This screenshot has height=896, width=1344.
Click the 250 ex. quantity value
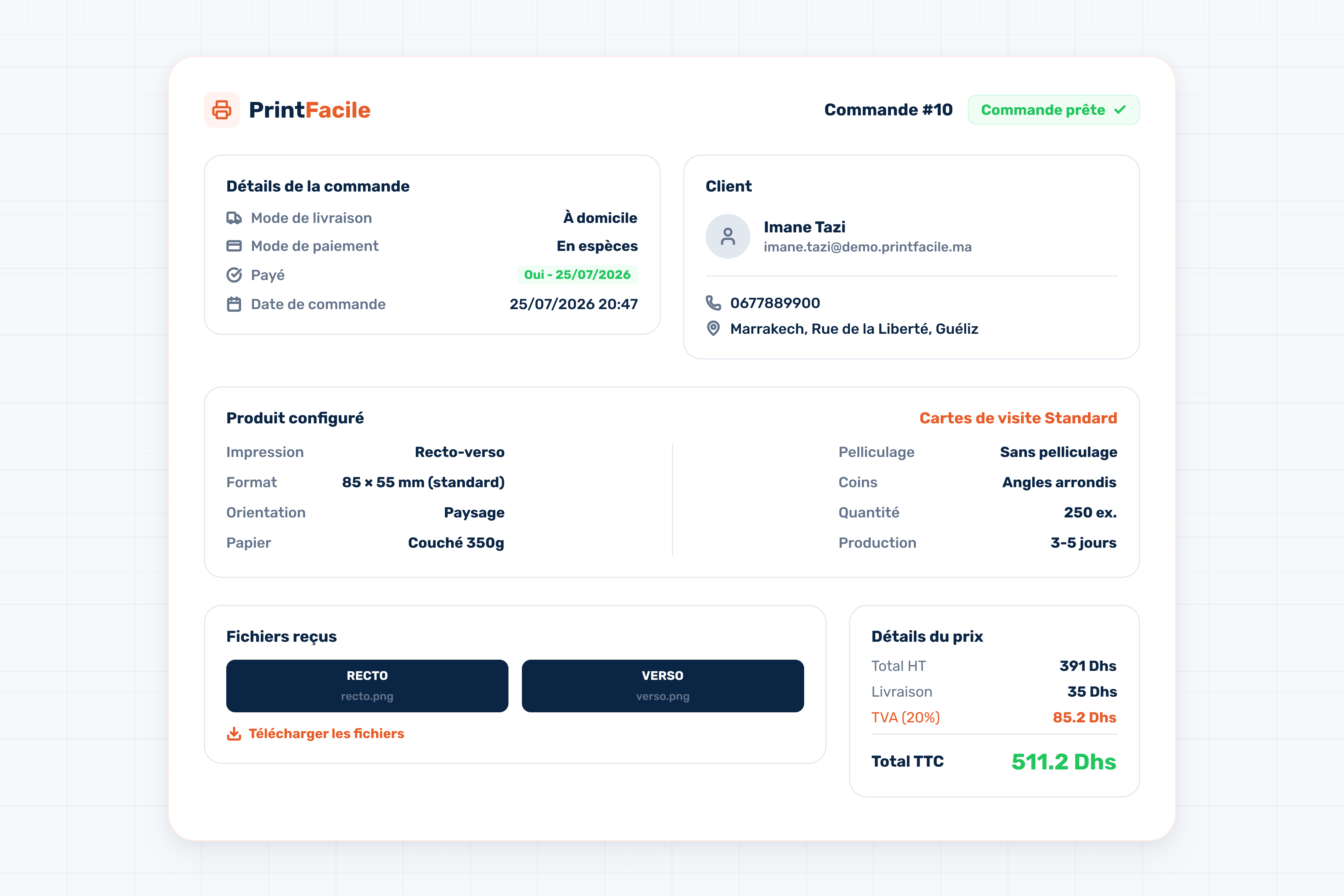pyautogui.click(x=1090, y=513)
